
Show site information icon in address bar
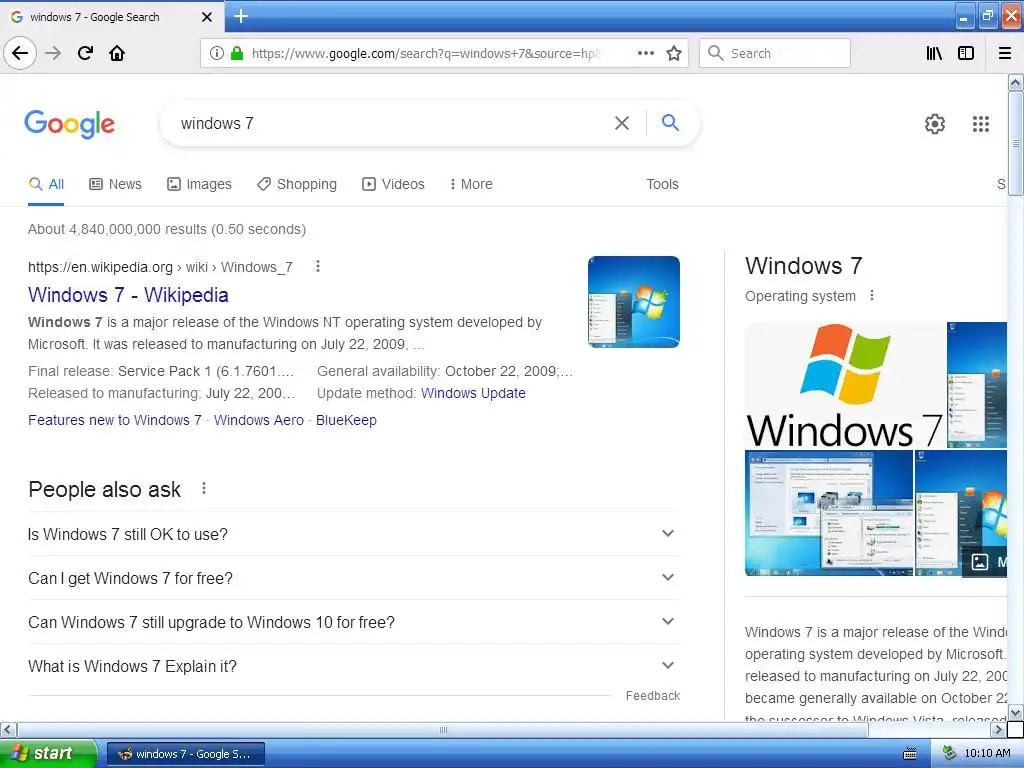(216, 53)
